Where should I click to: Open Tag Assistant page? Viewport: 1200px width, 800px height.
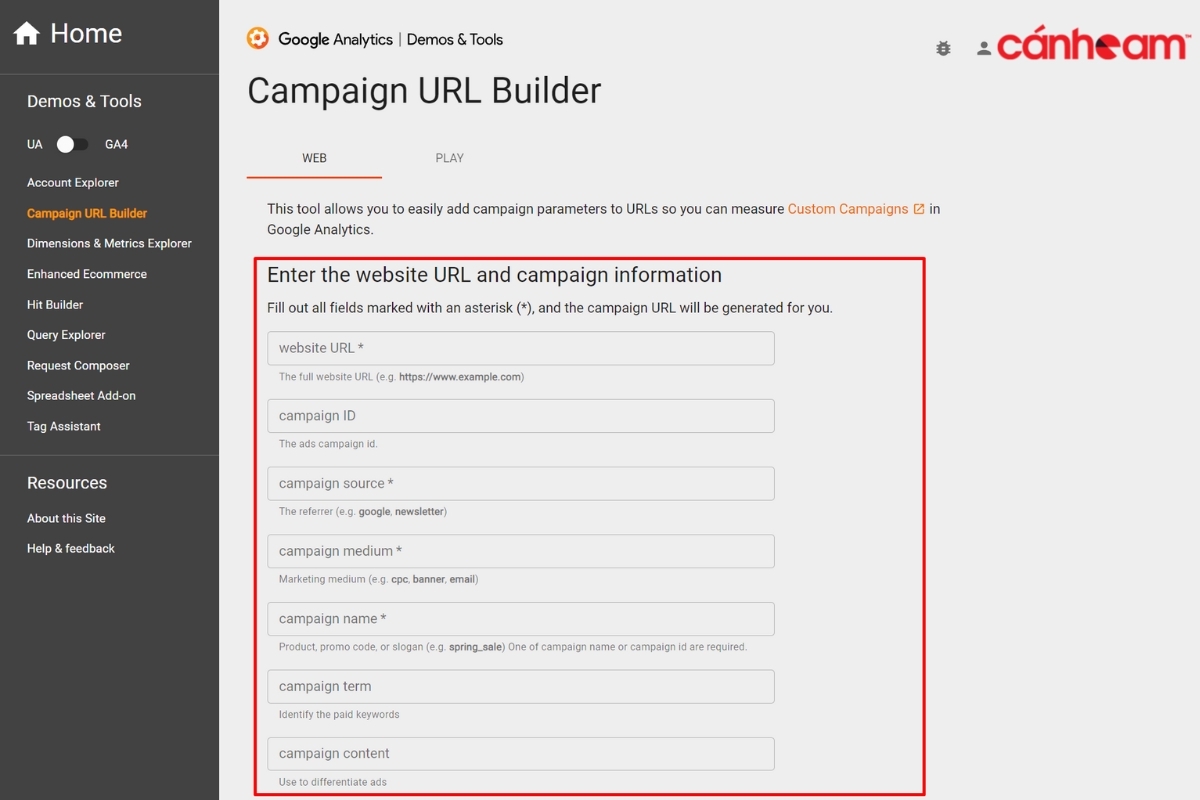coord(64,426)
